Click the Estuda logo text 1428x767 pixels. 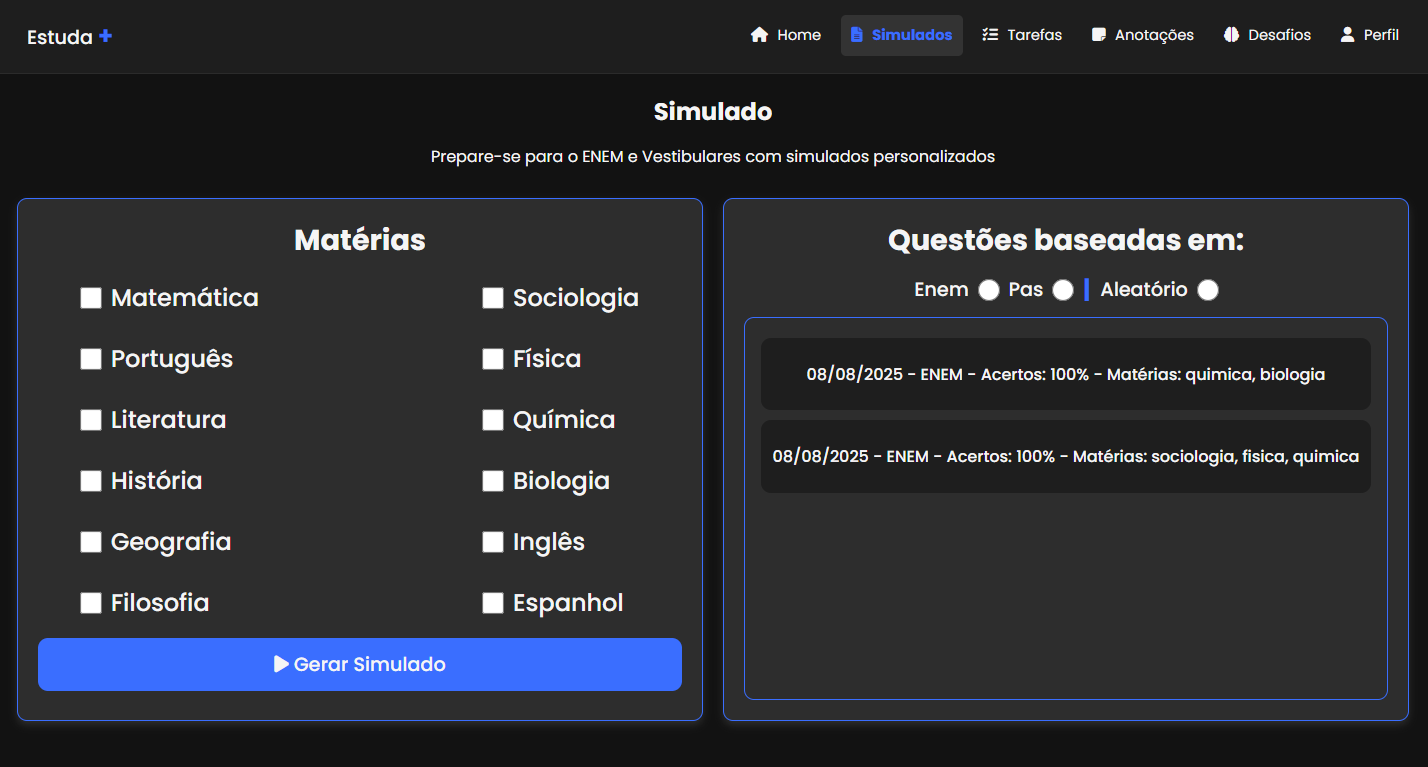pyautogui.click(x=60, y=37)
